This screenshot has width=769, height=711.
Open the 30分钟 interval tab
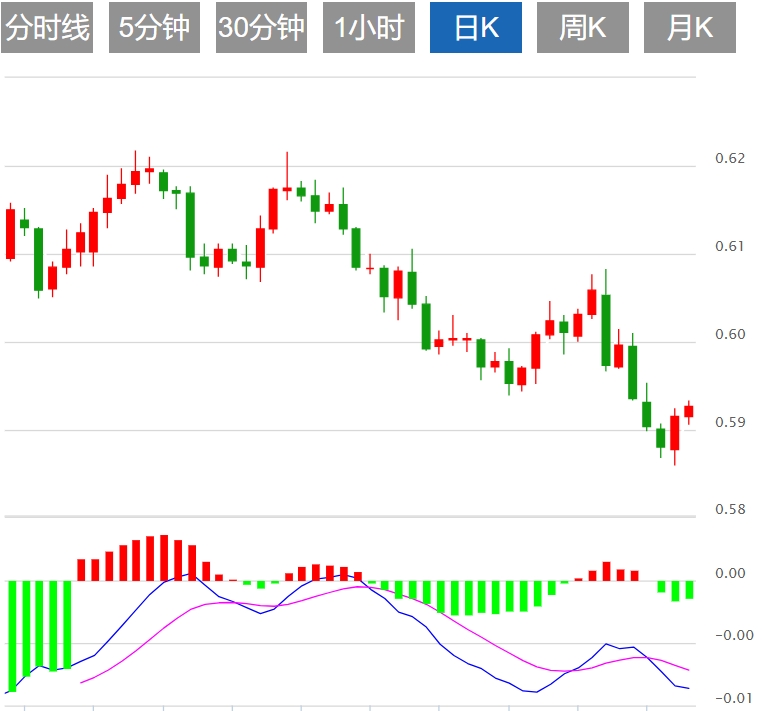click(261, 28)
